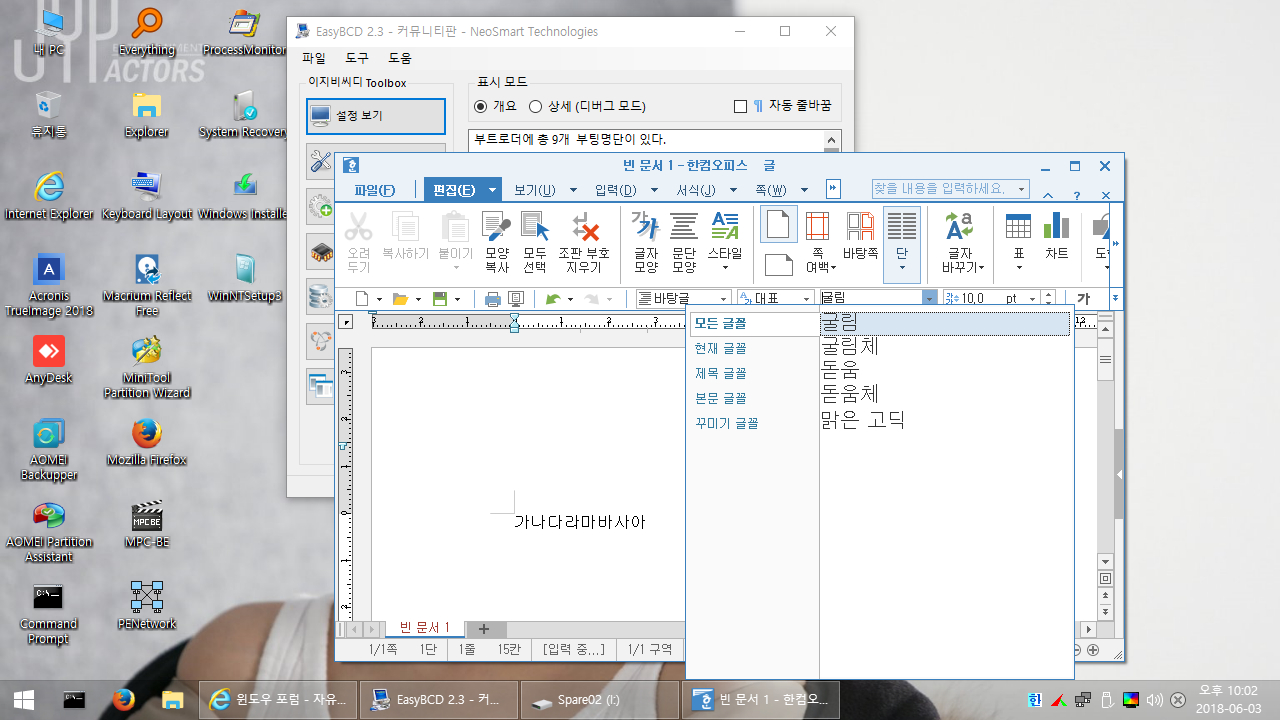Select the 제목 글꼴 font category
1280x720 pixels.
pyautogui.click(x=754, y=374)
